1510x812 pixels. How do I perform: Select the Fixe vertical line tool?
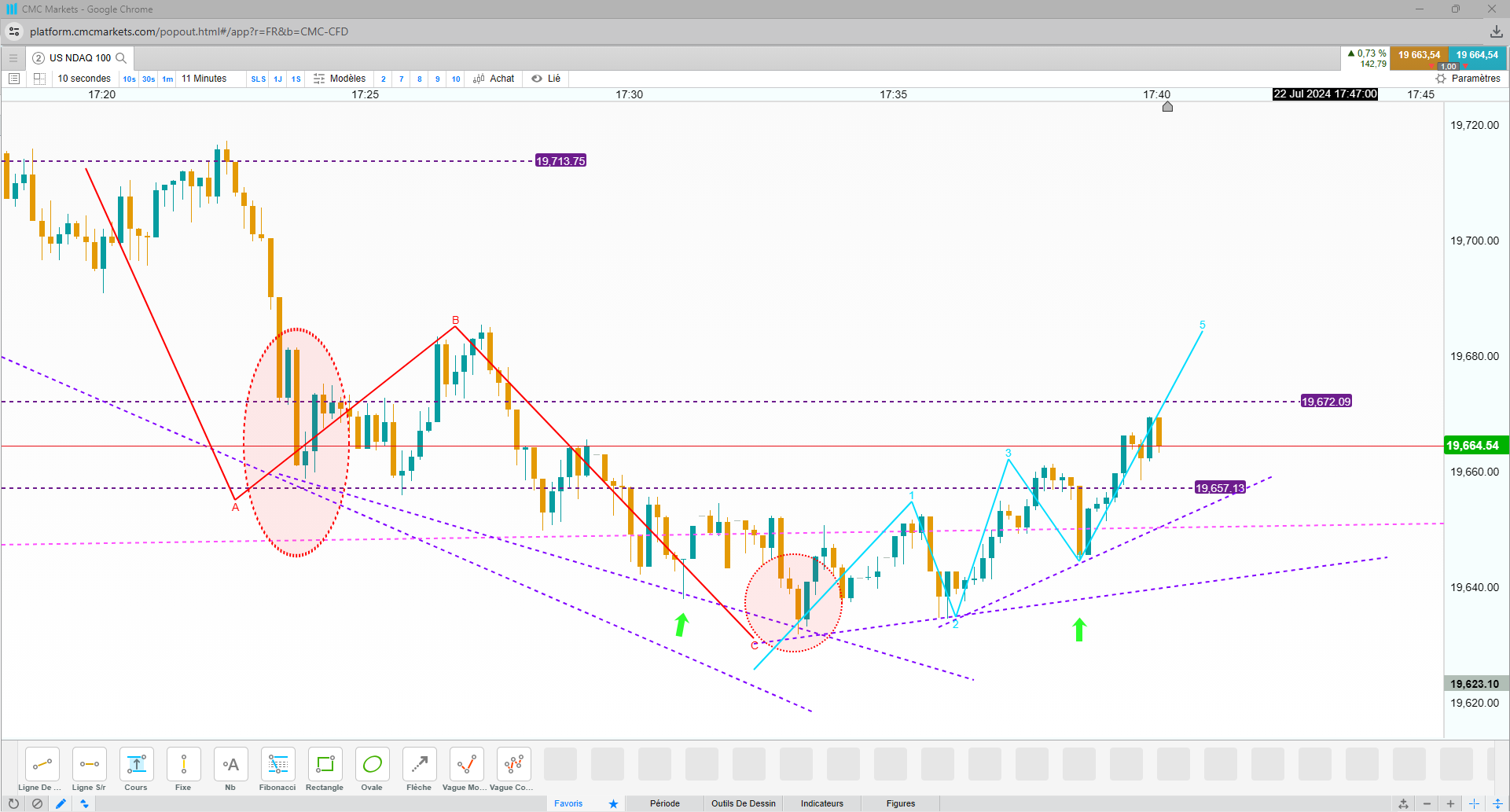(184, 764)
